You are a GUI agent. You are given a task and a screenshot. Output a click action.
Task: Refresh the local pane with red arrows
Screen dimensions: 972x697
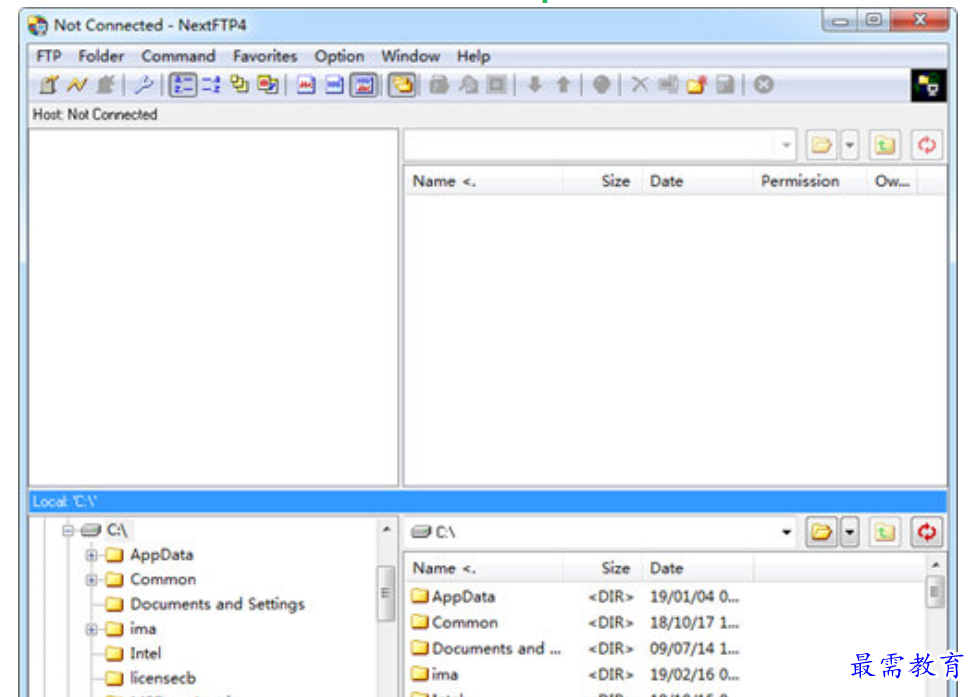pos(927,532)
